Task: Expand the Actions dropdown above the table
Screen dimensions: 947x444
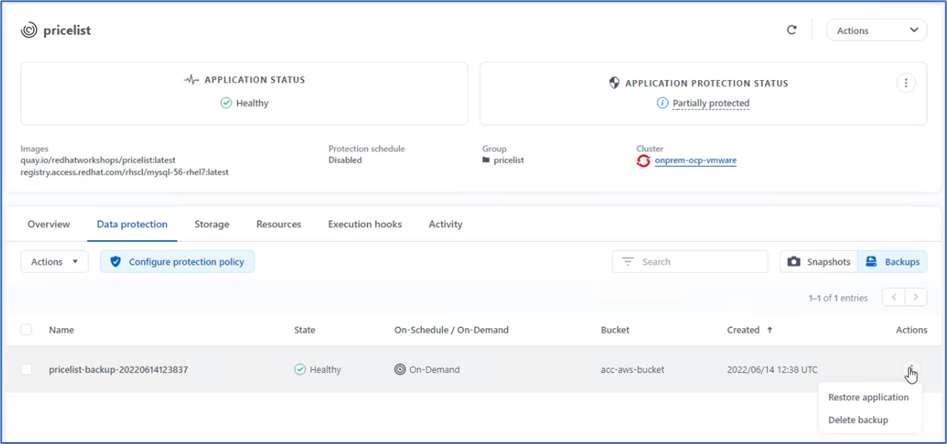Action: (54, 262)
